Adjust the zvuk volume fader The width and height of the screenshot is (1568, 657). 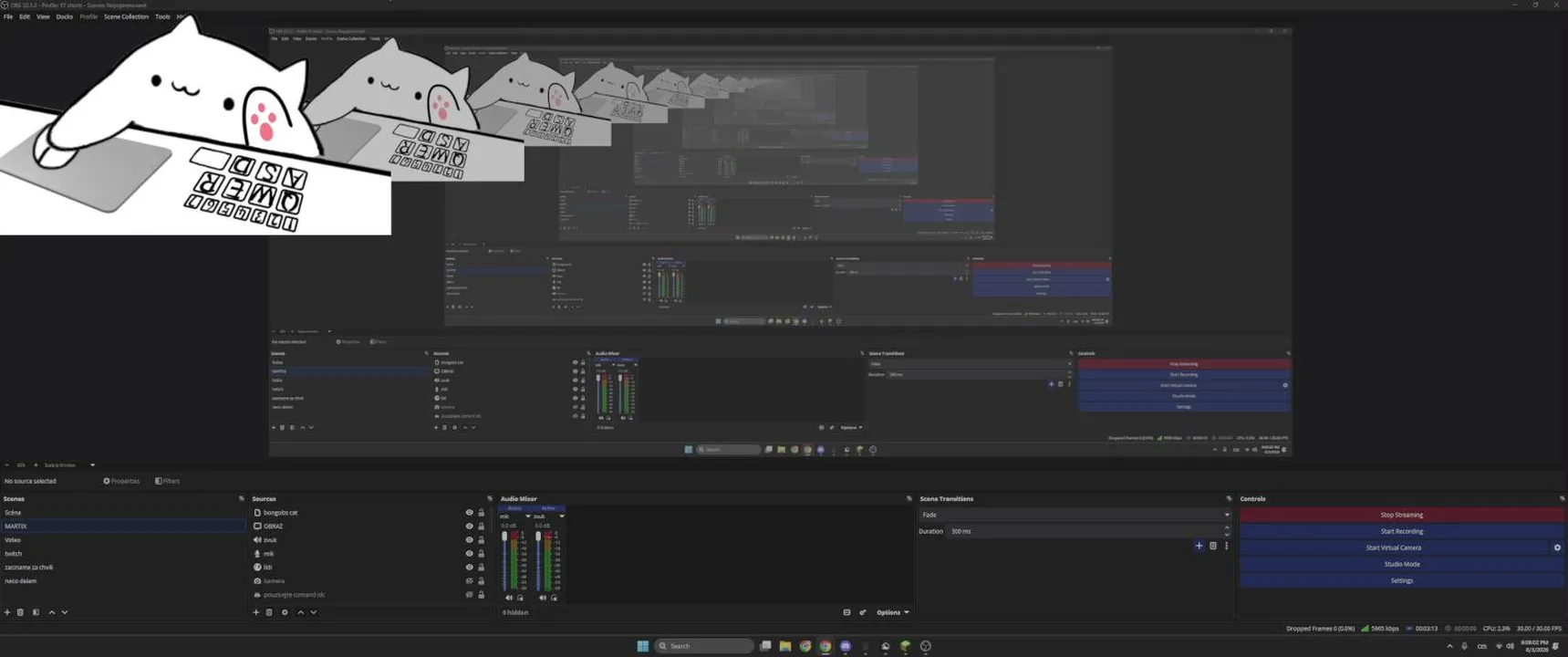[x=538, y=538]
